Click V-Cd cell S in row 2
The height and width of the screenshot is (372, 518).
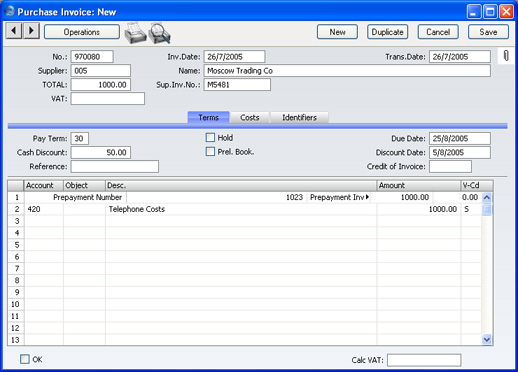[471, 209]
